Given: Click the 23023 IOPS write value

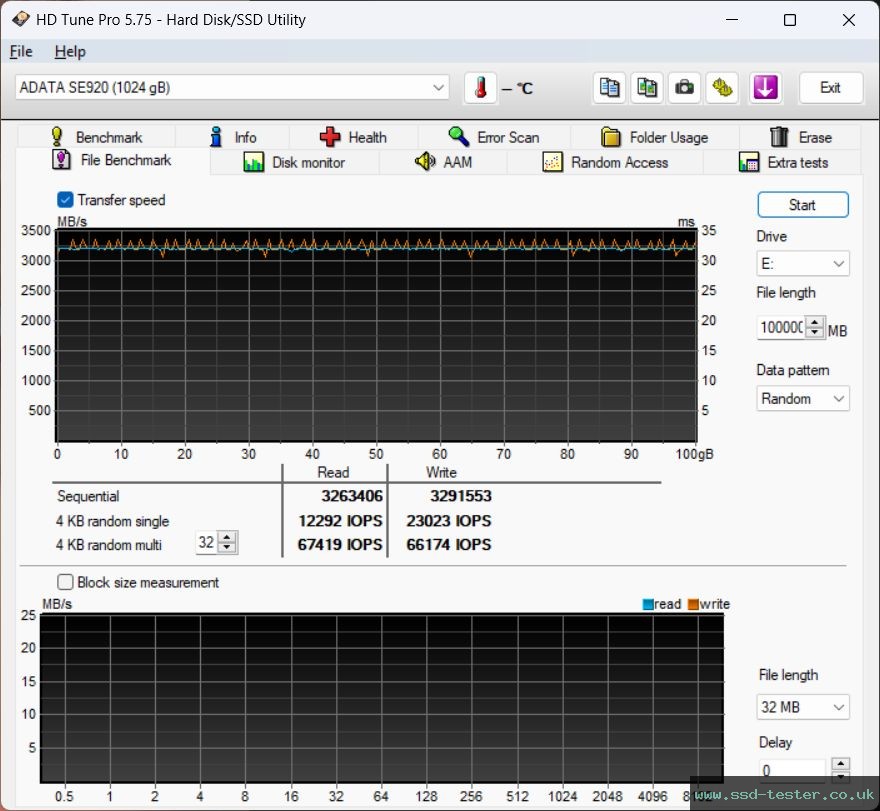Looking at the screenshot, I should coord(448,521).
